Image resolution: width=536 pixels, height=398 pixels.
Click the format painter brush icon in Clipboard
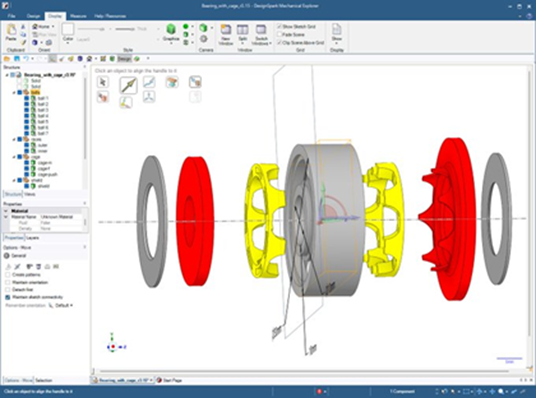(x=23, y=42)
